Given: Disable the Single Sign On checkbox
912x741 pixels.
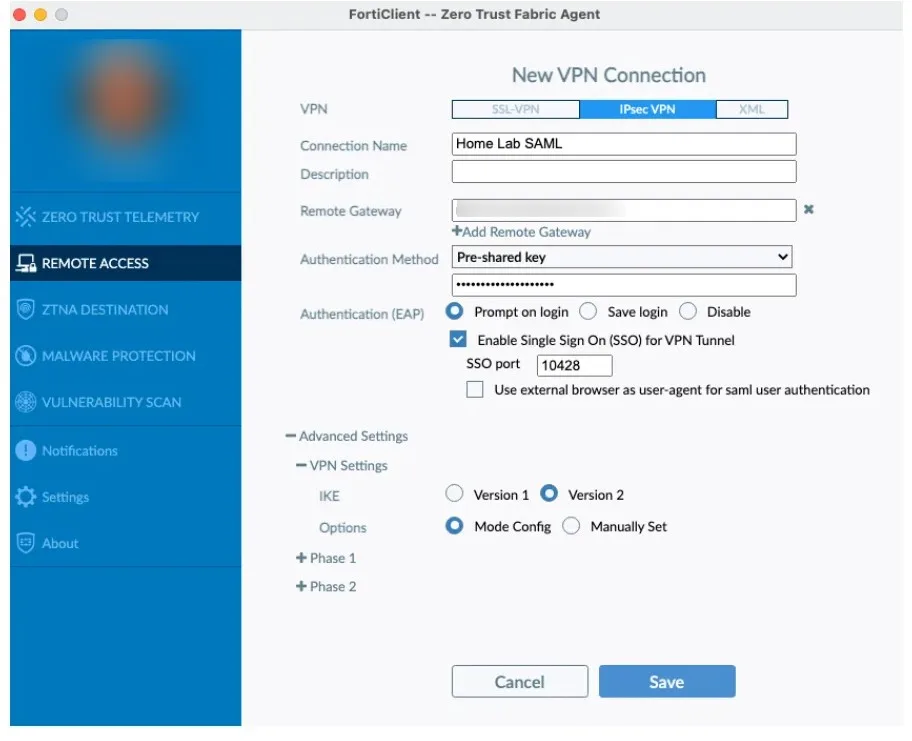Looking at the screenshot, I should [x=458, y=340].
